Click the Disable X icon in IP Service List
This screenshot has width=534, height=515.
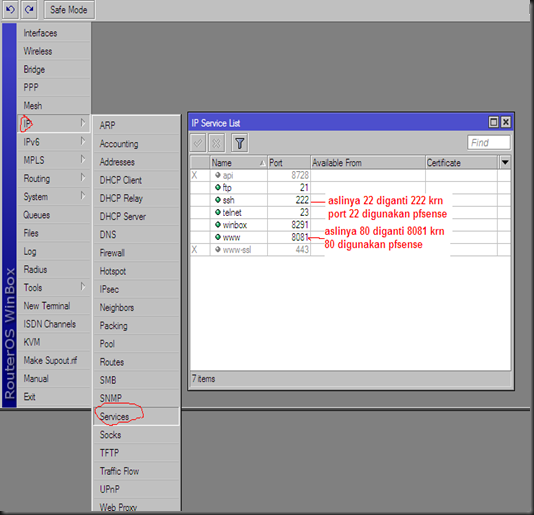click(x=216, y=143)
